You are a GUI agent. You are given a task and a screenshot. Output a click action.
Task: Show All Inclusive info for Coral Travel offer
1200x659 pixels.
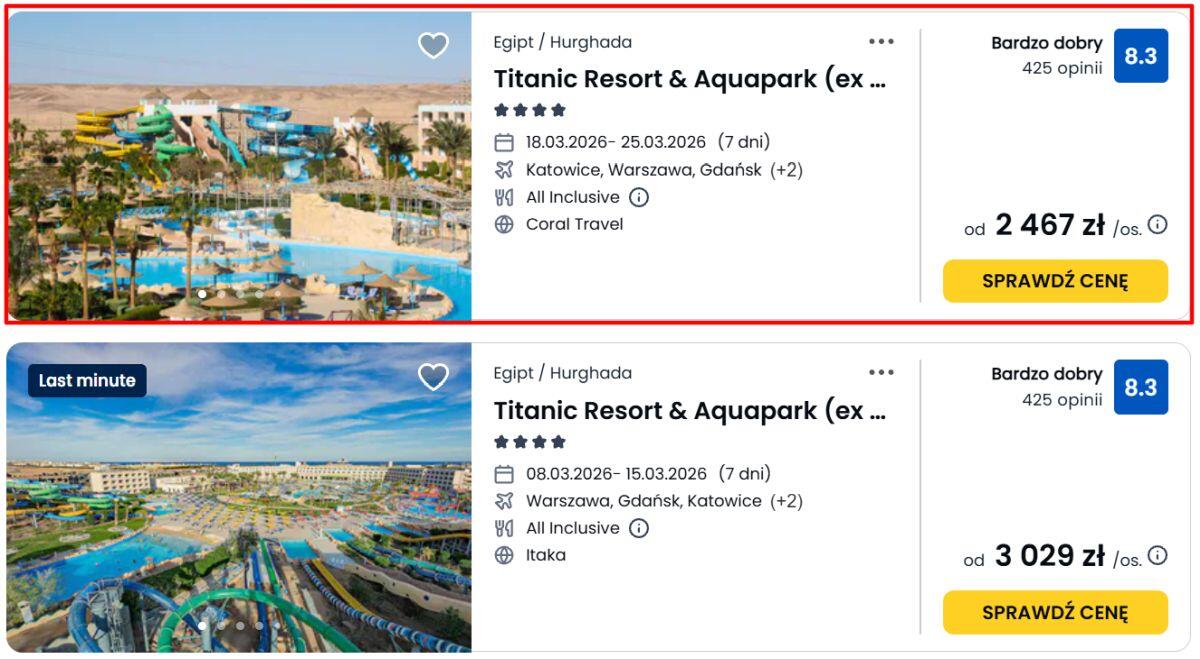click(x=639, y=197)
